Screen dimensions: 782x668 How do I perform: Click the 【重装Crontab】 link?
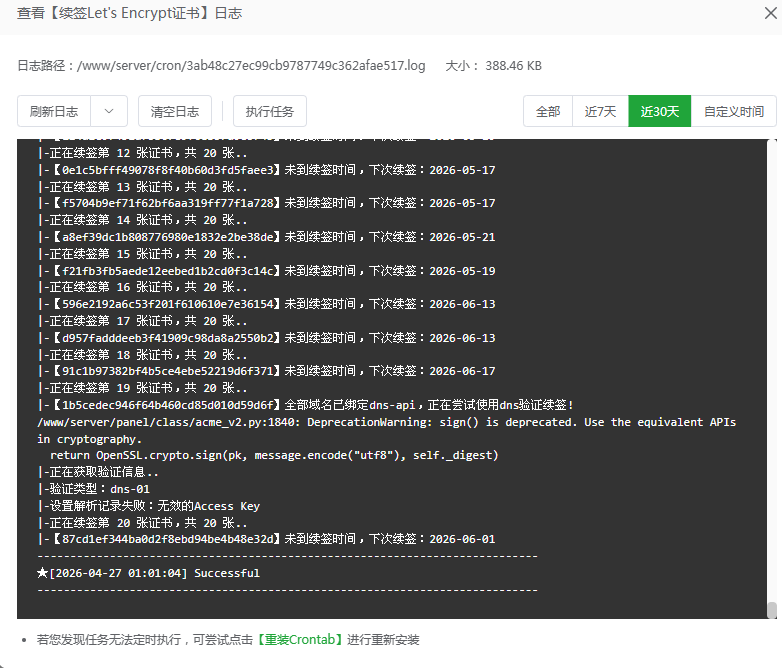[x=300, y=640]
